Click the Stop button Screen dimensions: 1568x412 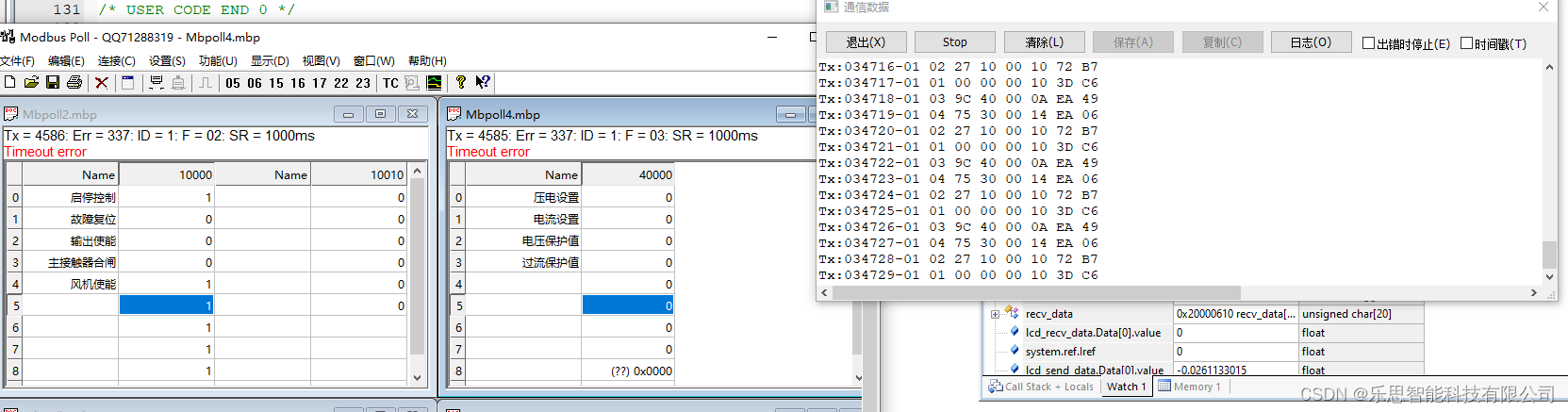(x=955, y=42)
